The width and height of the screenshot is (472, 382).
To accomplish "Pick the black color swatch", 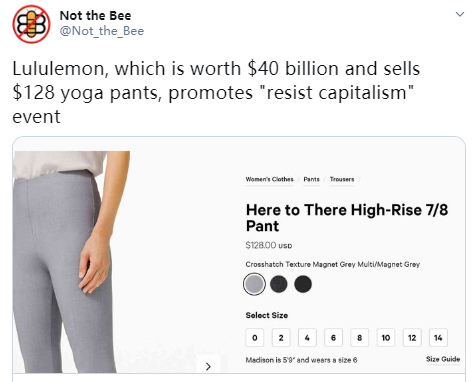I will 303,284.
